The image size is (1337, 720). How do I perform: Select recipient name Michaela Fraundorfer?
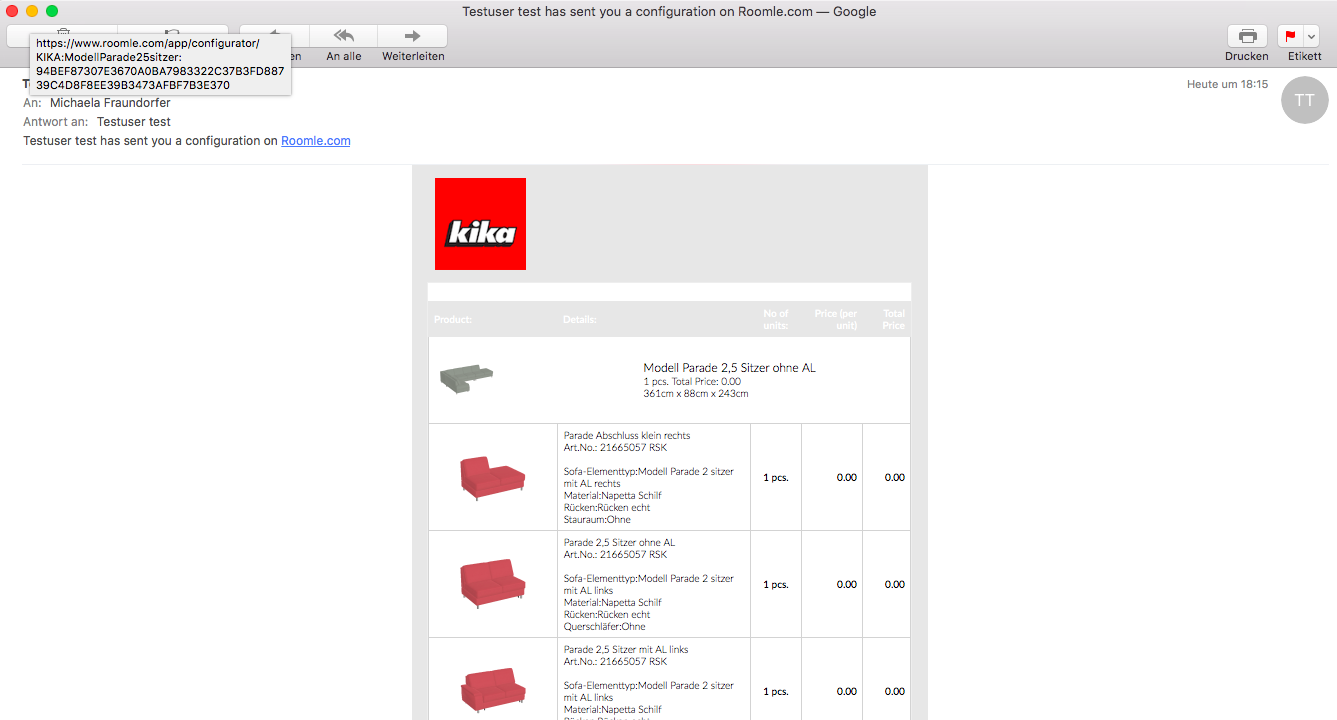110,103
